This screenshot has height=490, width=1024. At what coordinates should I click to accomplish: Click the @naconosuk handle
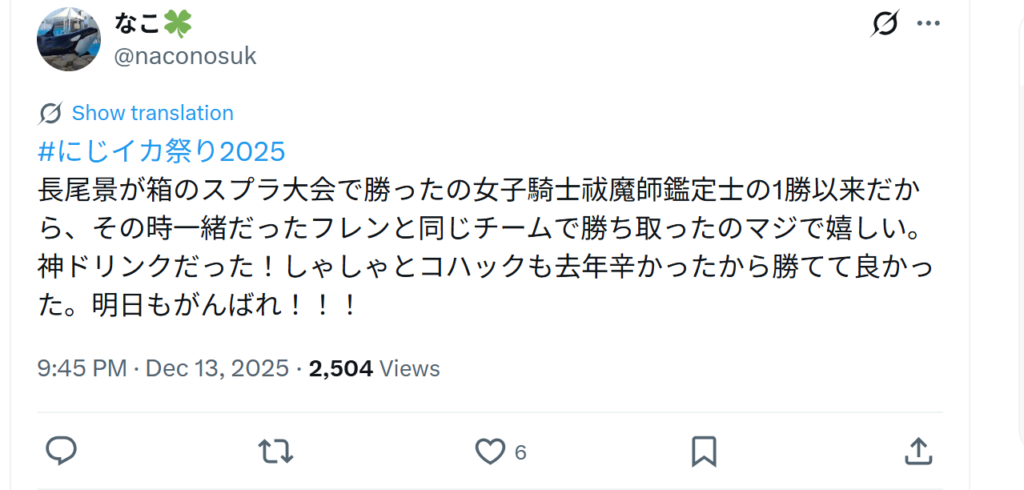pyautogui.click(x=186, y=55)
